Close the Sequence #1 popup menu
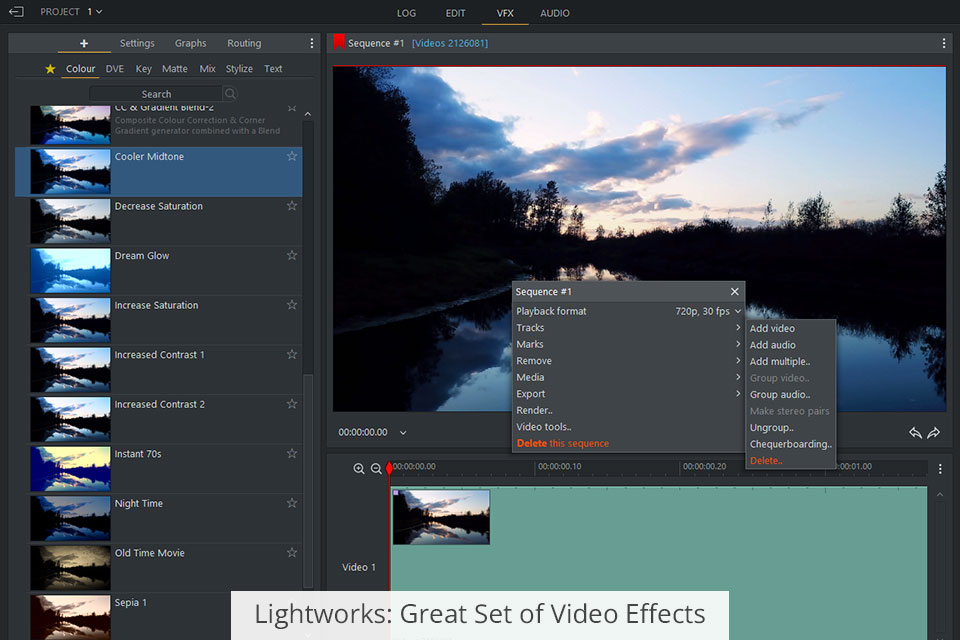 (735, 292)
